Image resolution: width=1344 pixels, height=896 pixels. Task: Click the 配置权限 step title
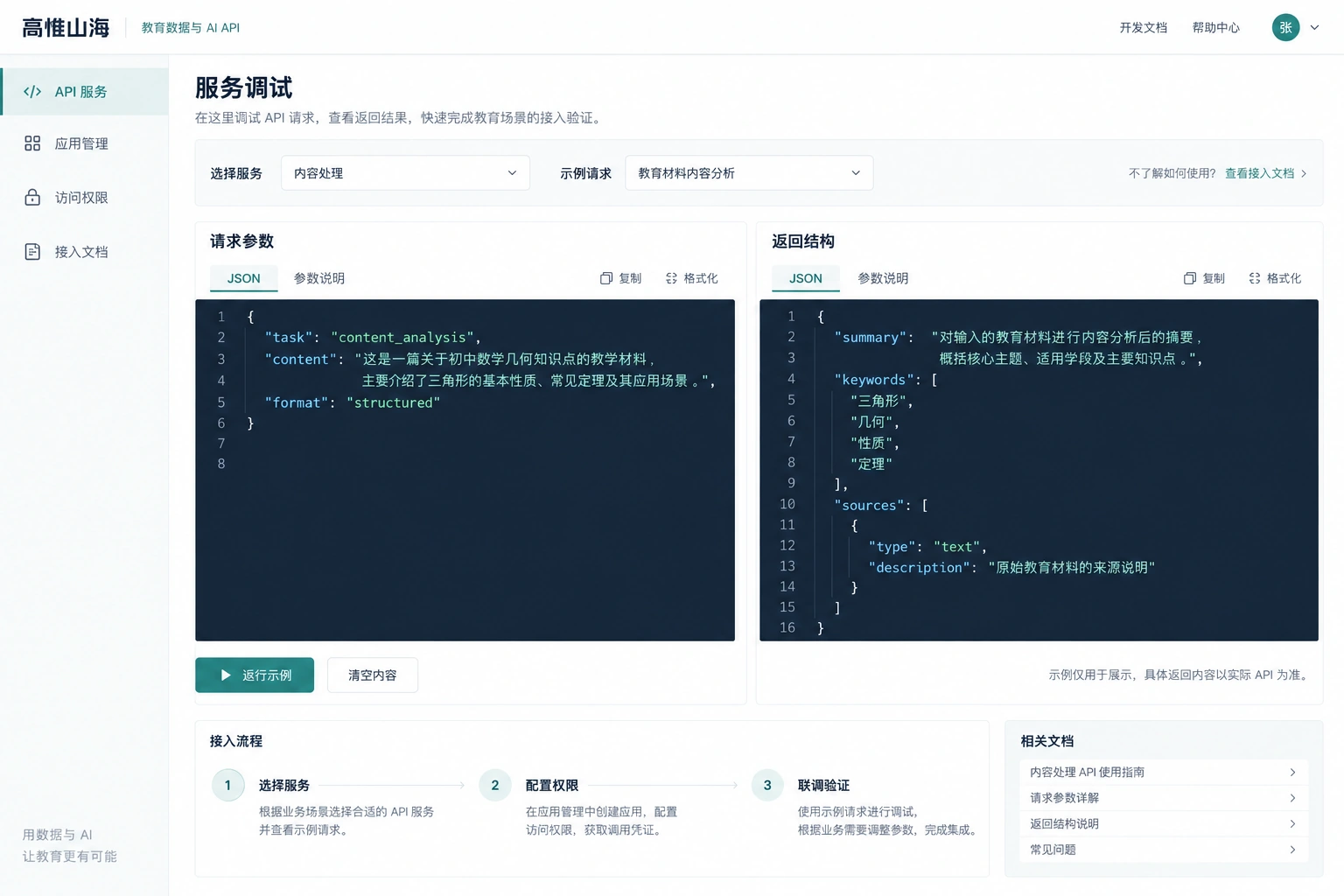552,786
